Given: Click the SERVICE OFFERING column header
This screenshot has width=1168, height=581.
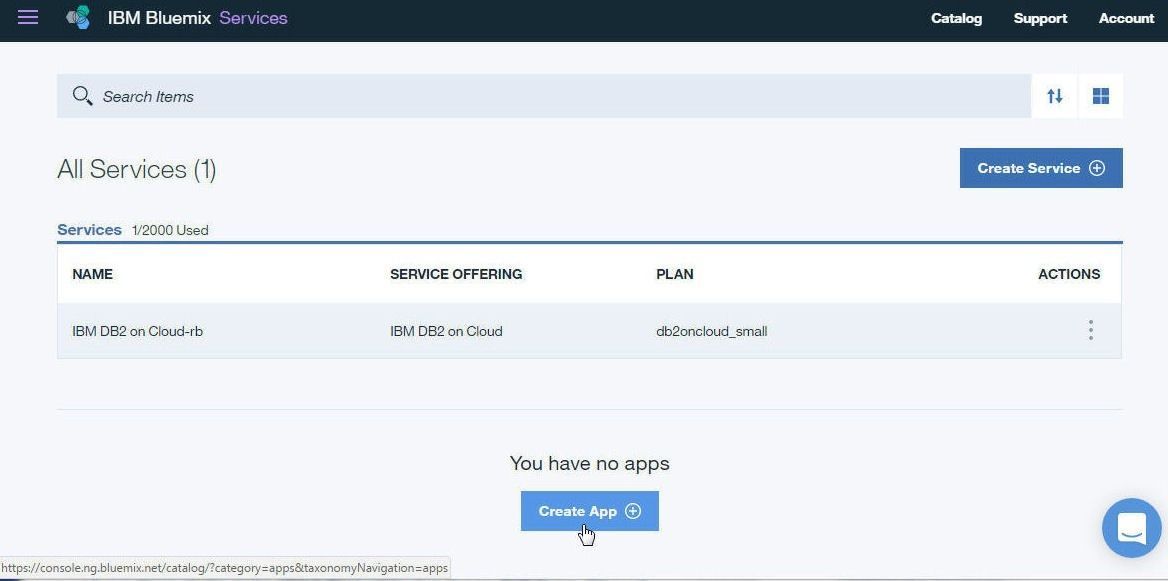Looking at the screenshot, I should [456, 274].
